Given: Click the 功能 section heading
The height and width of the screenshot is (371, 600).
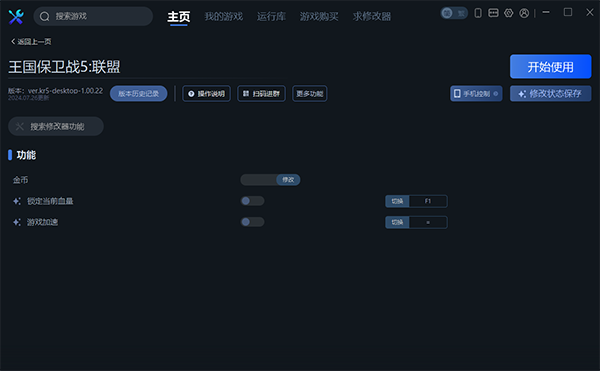Looking at the screenshot, I should (26, 155).
